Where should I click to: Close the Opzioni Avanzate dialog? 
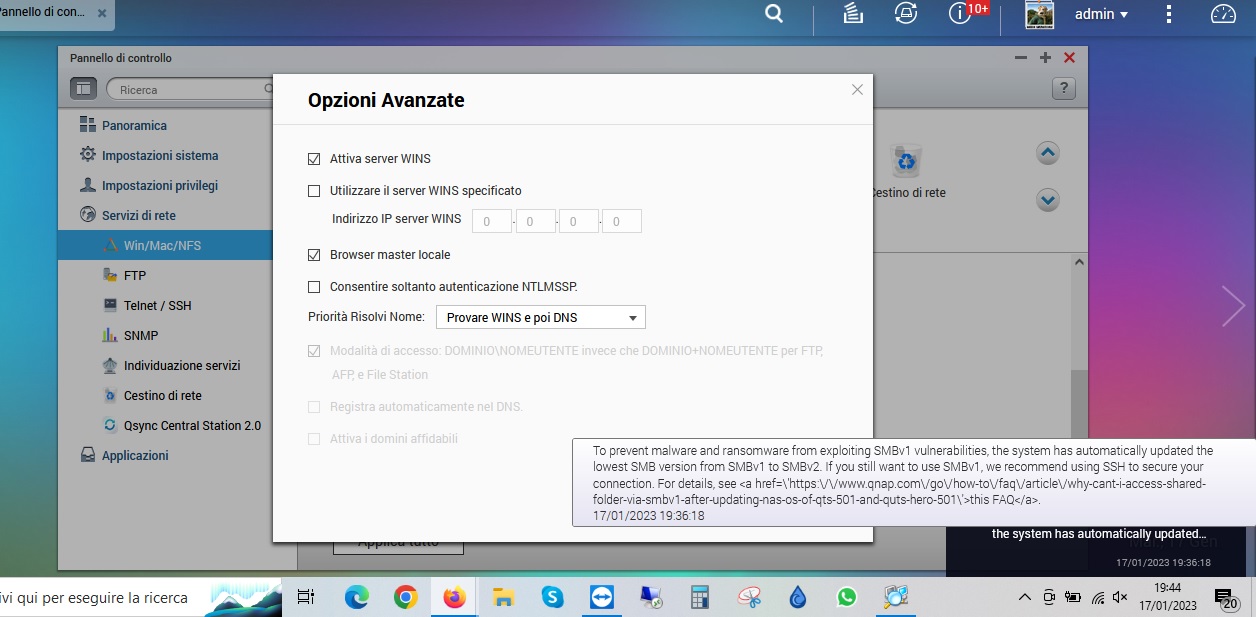[x=857, y=89]
